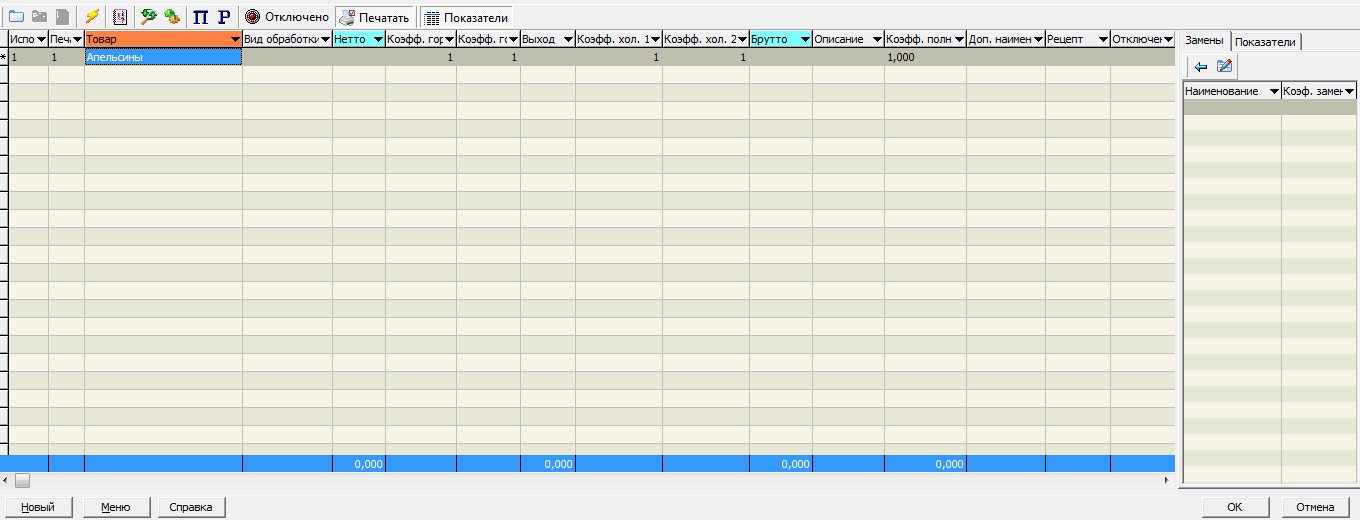Click the blue letter П toolbar icon
1360x520 pixels.
200,17
